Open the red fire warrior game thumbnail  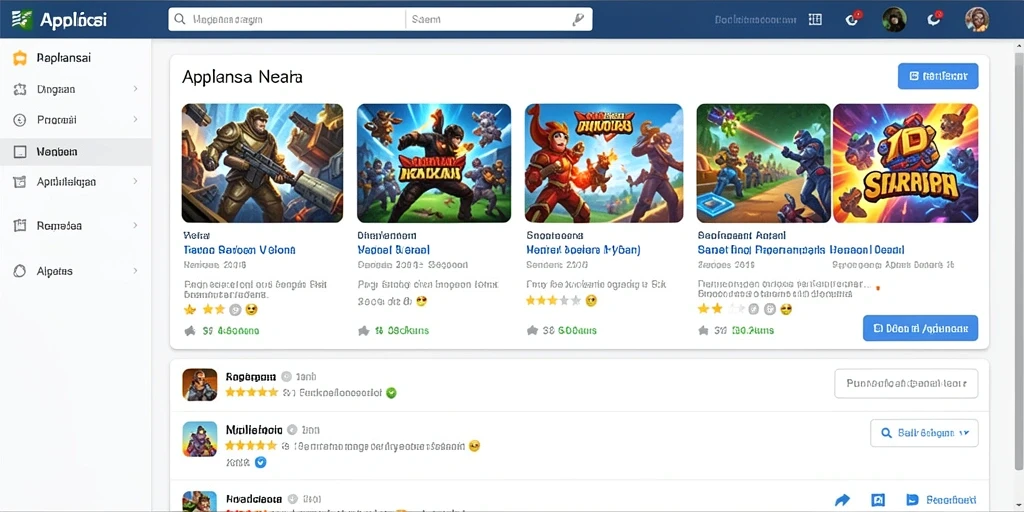(604, 163)
